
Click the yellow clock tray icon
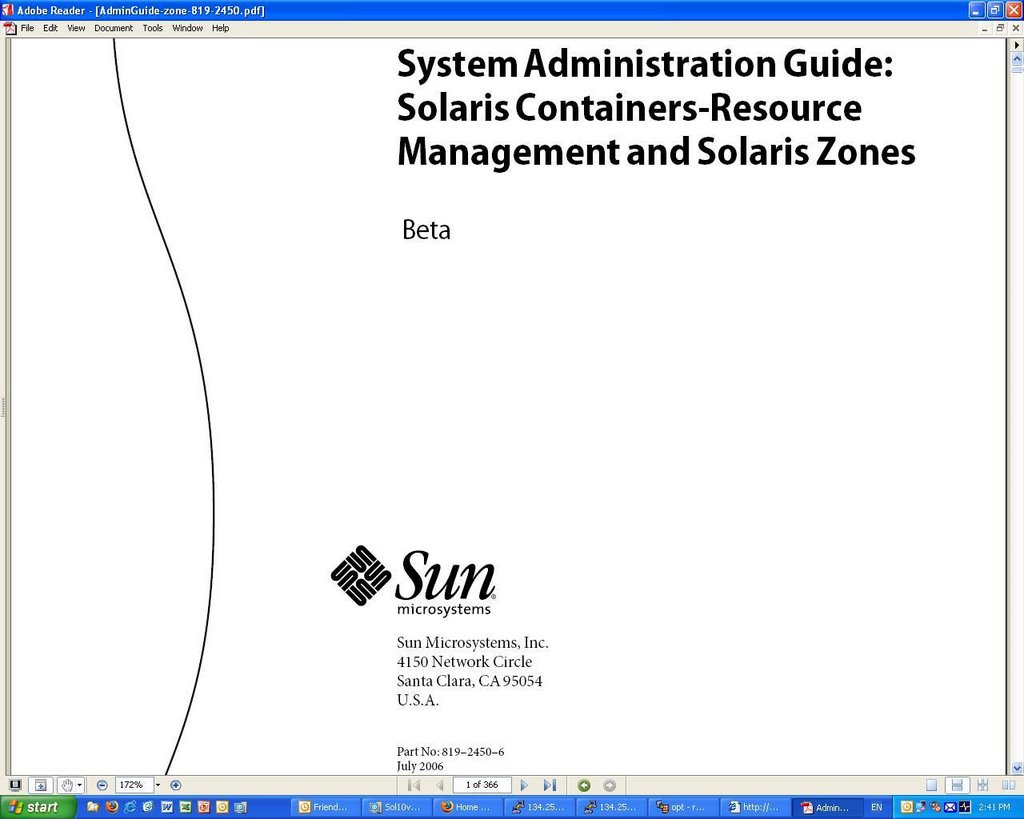(906, 807)
